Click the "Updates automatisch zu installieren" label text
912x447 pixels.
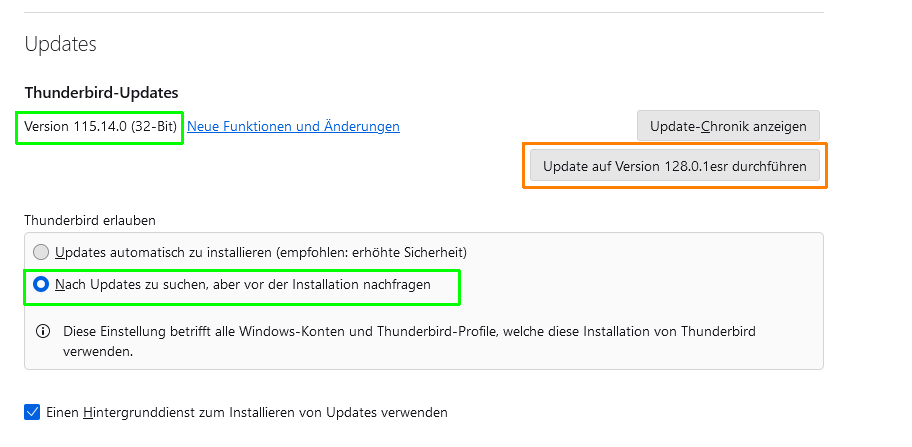160,252
